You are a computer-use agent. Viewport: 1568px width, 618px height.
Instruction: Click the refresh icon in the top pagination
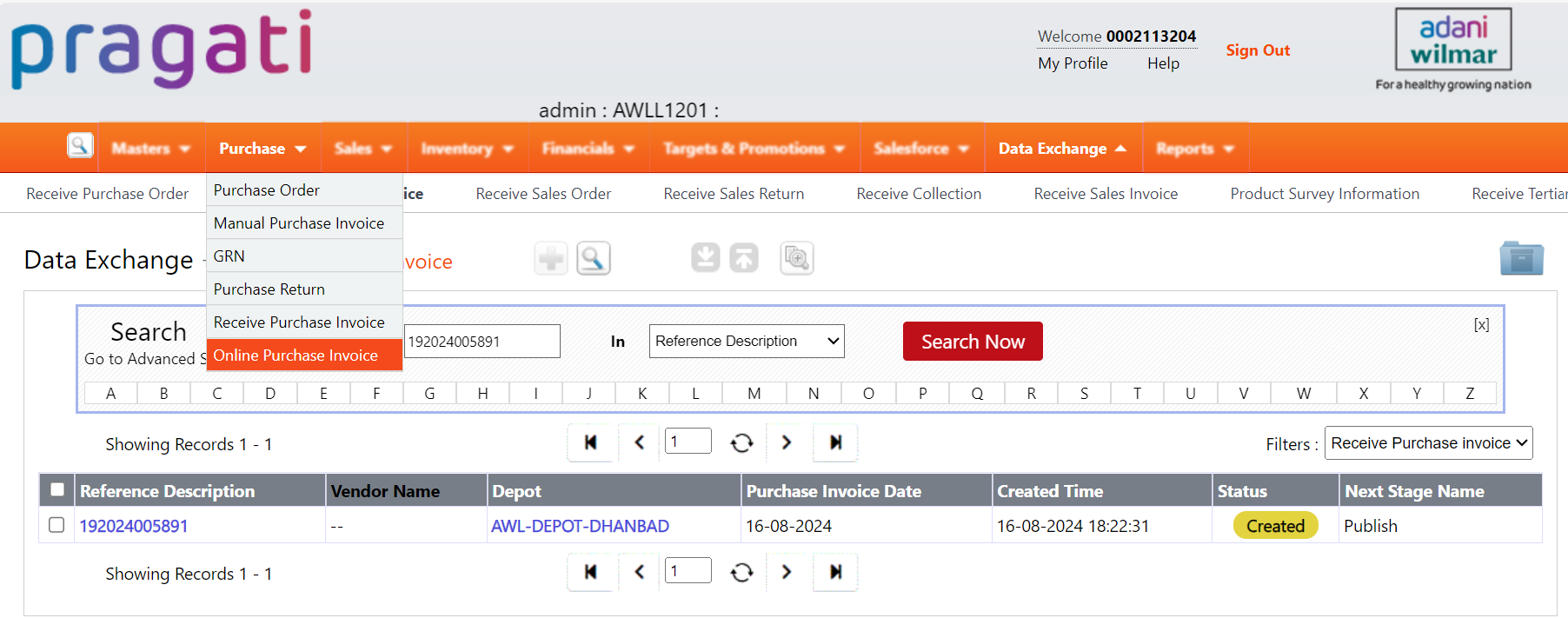741,443
